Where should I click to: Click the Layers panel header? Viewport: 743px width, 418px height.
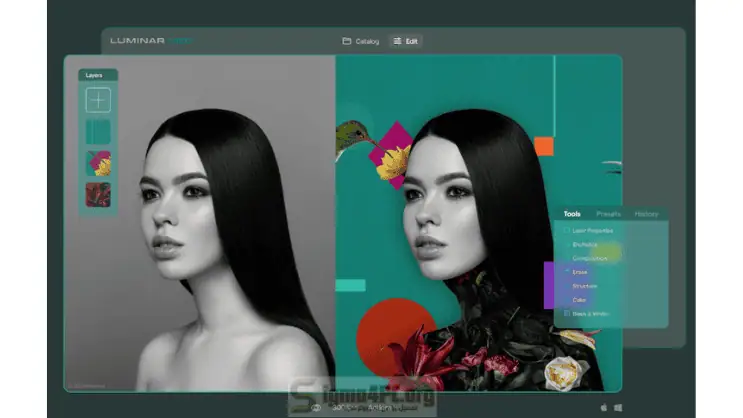[x=98, y=75]
